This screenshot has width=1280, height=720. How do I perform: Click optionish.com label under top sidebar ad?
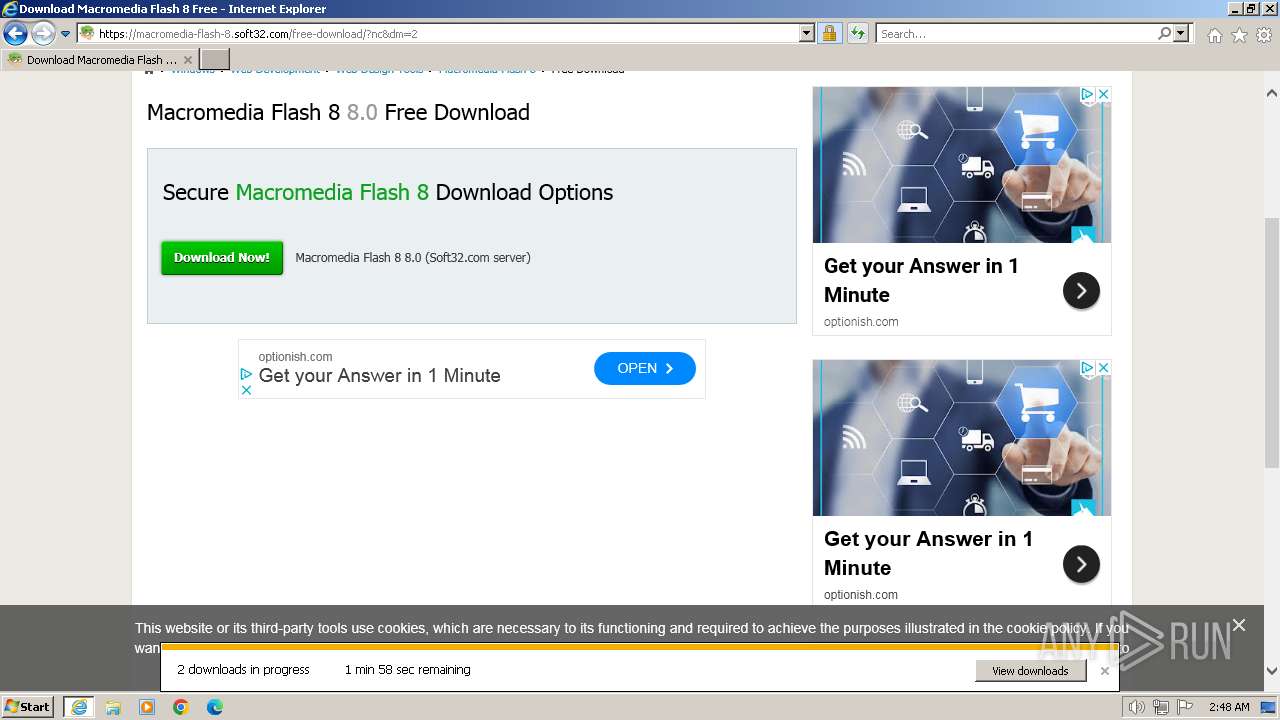pos(861,321)
